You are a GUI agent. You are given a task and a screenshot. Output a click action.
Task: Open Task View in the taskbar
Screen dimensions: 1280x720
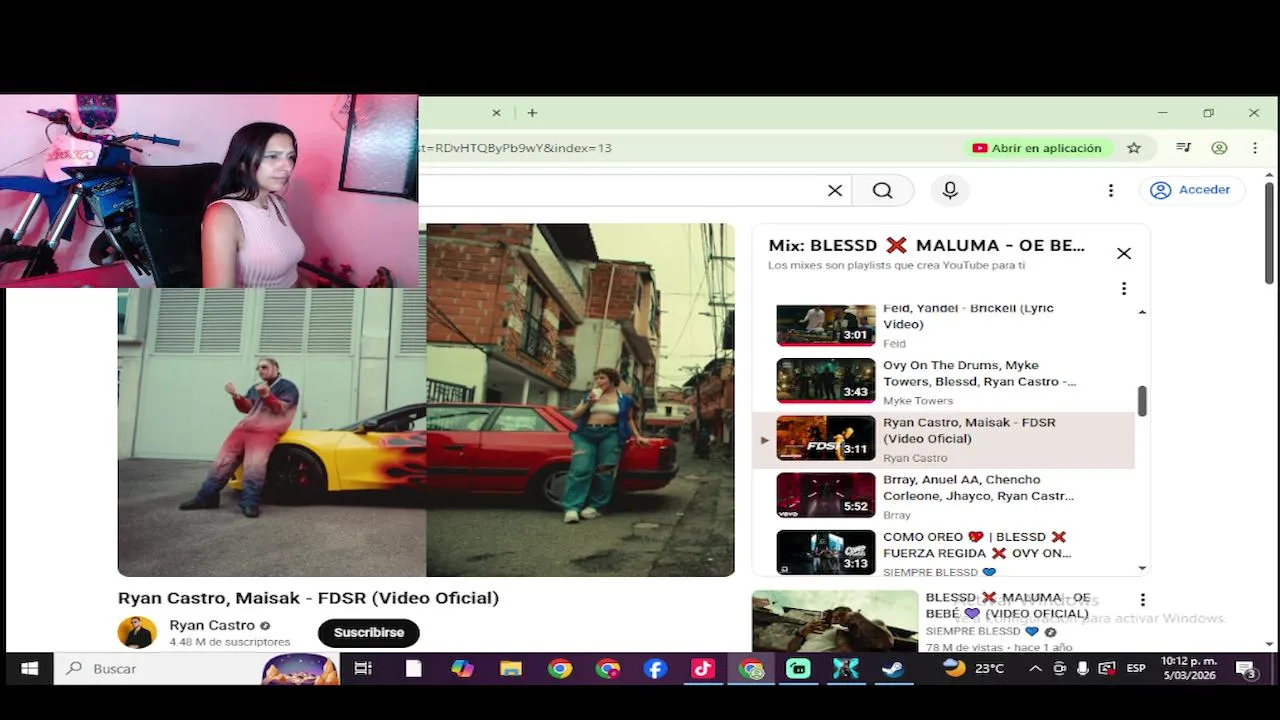(x=363, y=668)
